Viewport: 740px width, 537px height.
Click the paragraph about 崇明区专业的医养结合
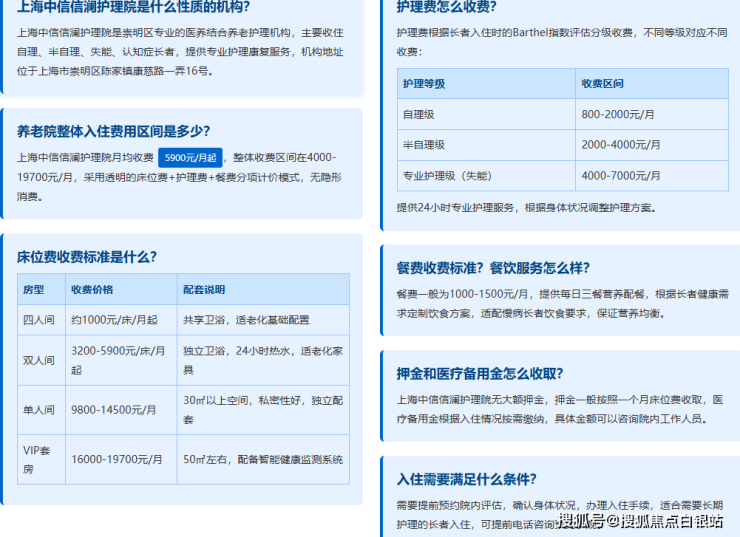[180, 52]
